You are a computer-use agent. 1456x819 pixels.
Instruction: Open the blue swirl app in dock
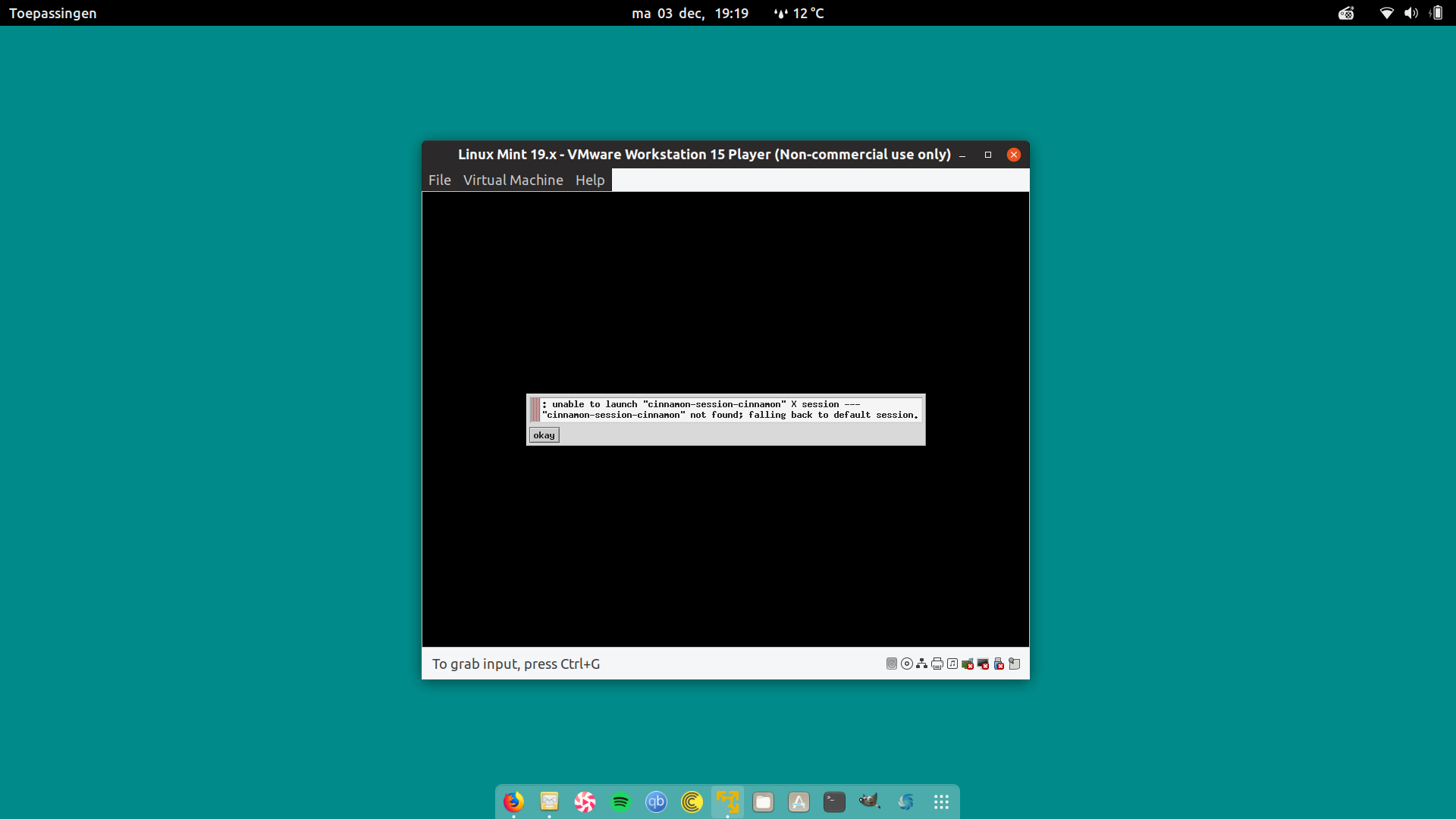coord(905,802)
